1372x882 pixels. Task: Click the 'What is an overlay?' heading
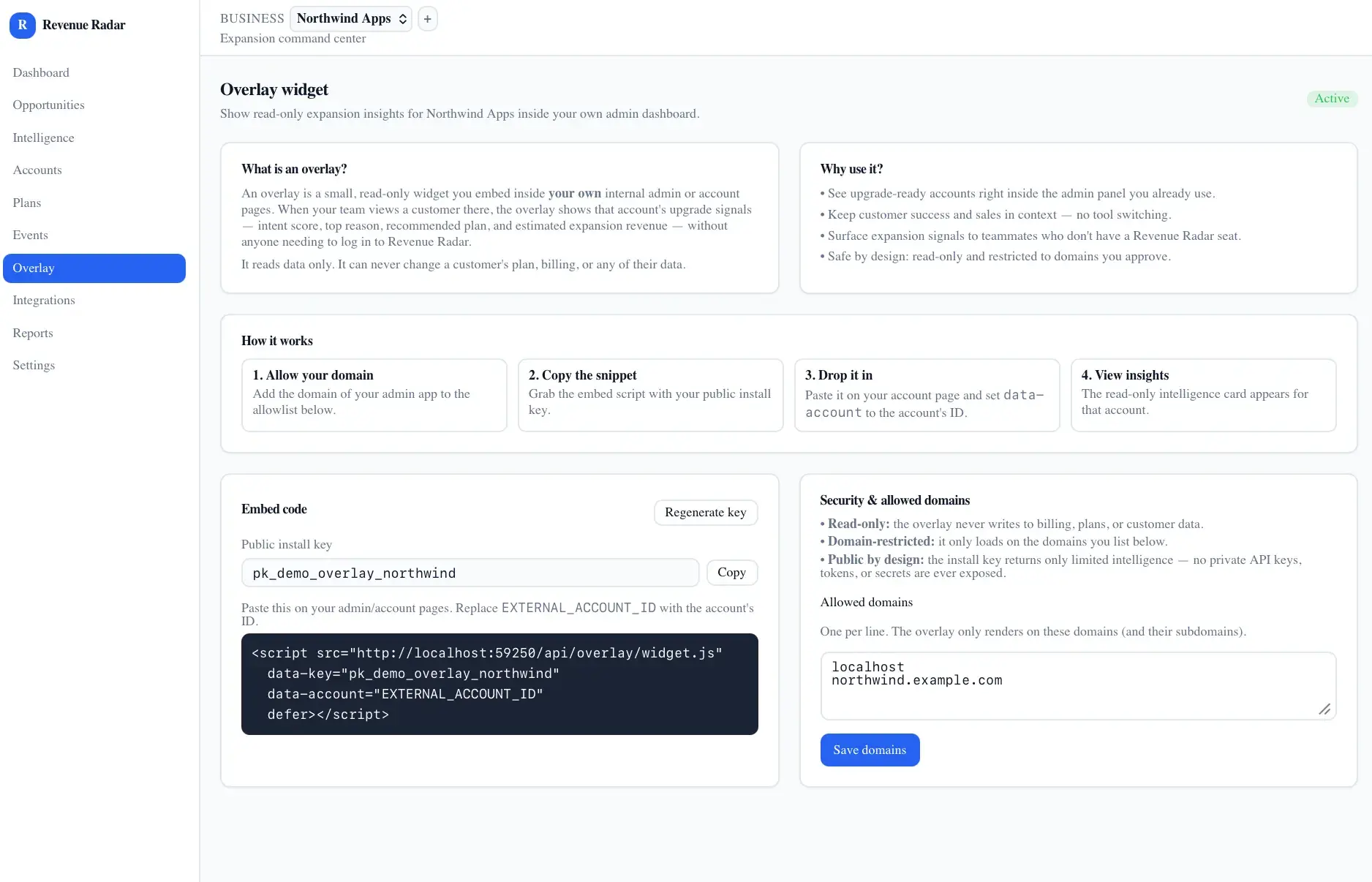pyautogui.click(x=294, y=169)
